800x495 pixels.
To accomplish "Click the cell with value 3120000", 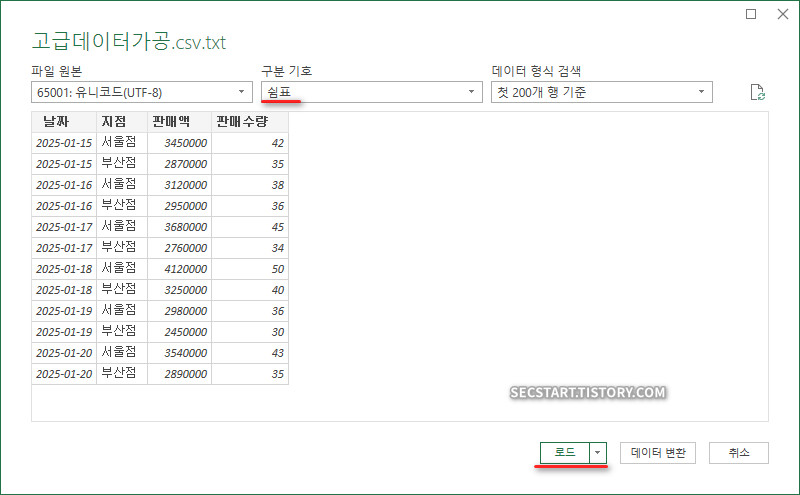I will [x=180, y=185].
